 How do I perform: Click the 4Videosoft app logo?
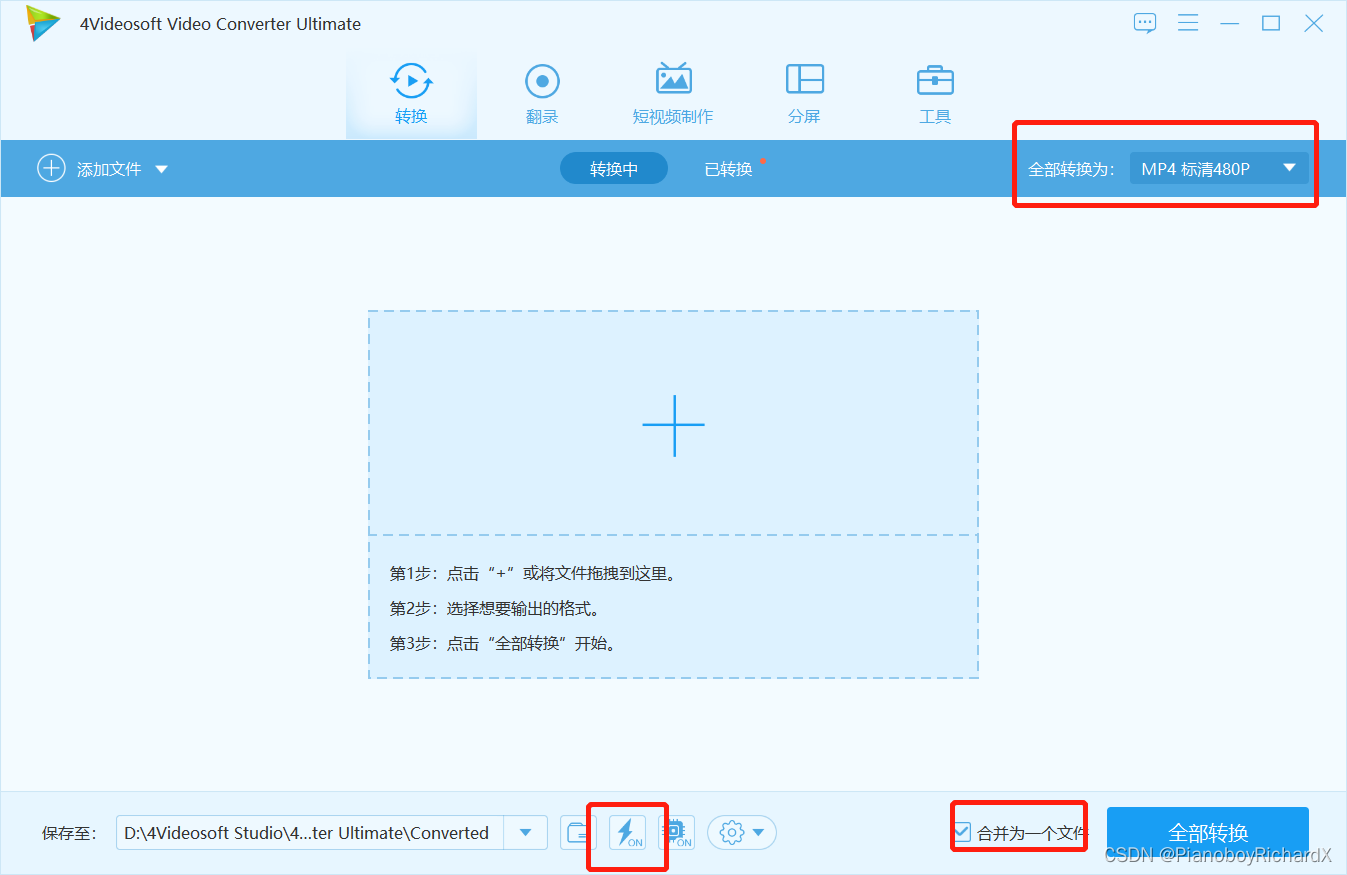tap(43, 23)
